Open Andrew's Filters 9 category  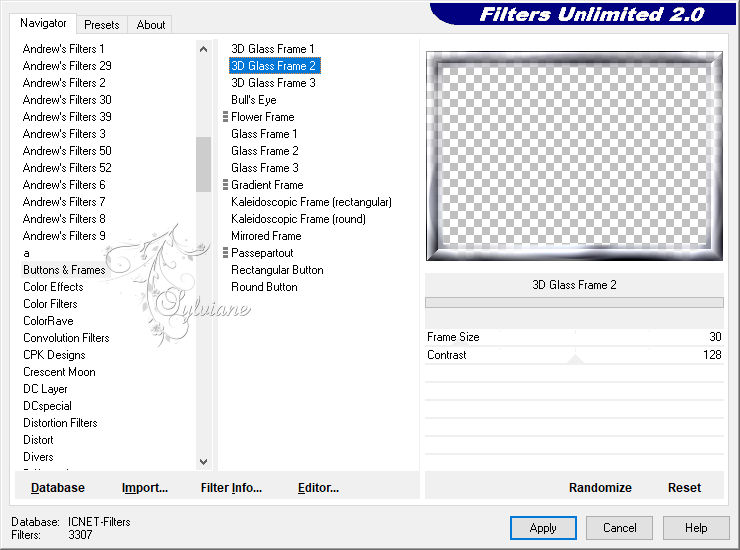click(64, 236)
